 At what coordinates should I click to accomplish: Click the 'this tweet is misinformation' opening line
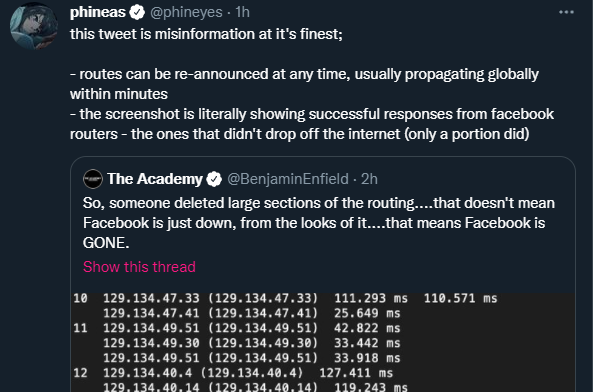206,34
